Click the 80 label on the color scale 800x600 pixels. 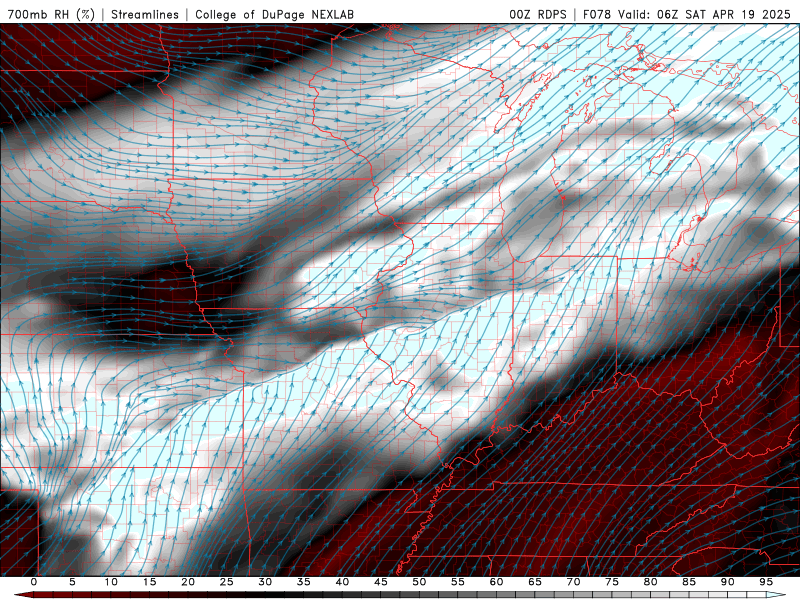pyautogui.click(x=651, y=582)
